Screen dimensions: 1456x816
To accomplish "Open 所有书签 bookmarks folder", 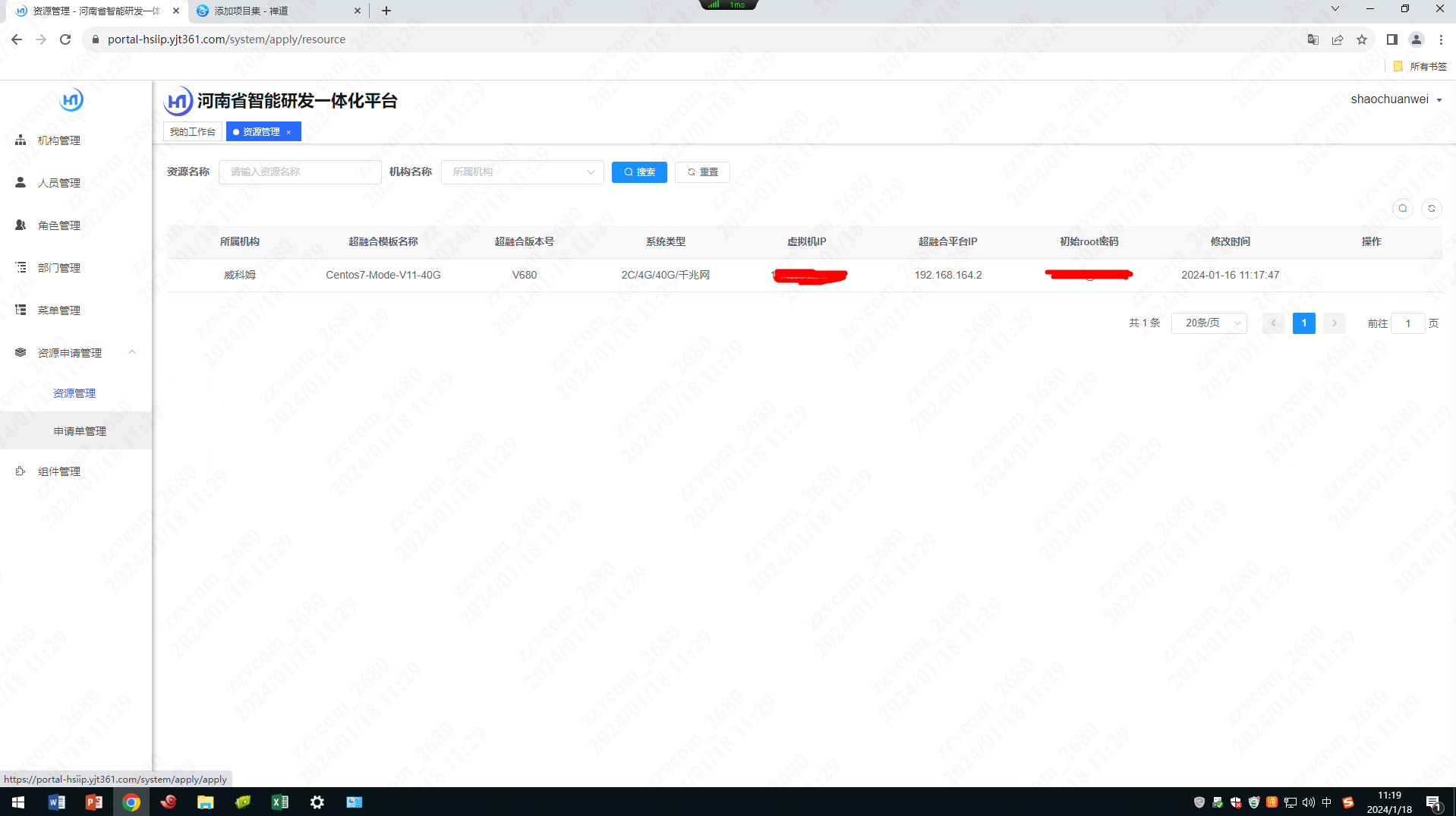I will 1420,66.
